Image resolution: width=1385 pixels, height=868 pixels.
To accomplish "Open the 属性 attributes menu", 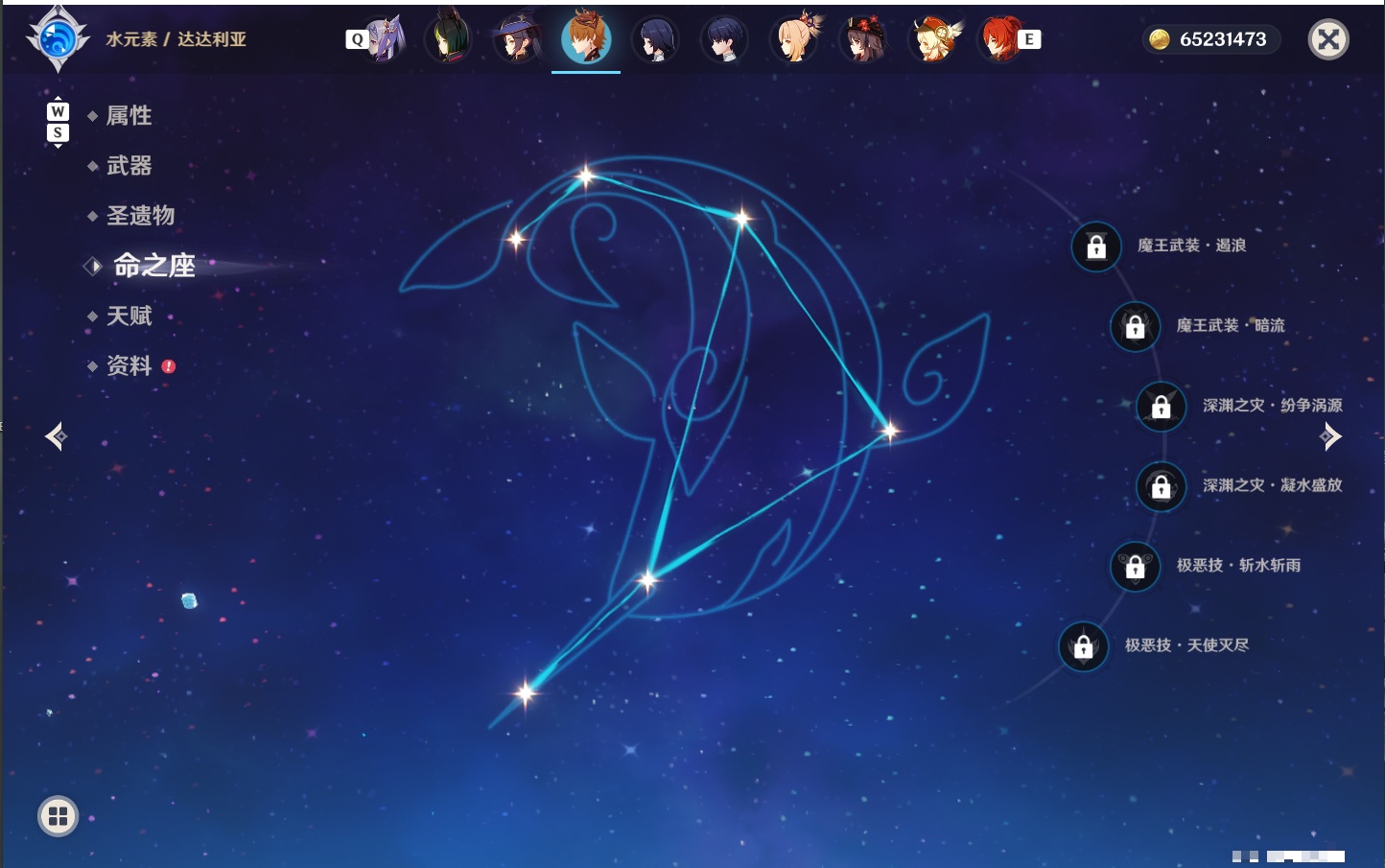I will point(129,116).
